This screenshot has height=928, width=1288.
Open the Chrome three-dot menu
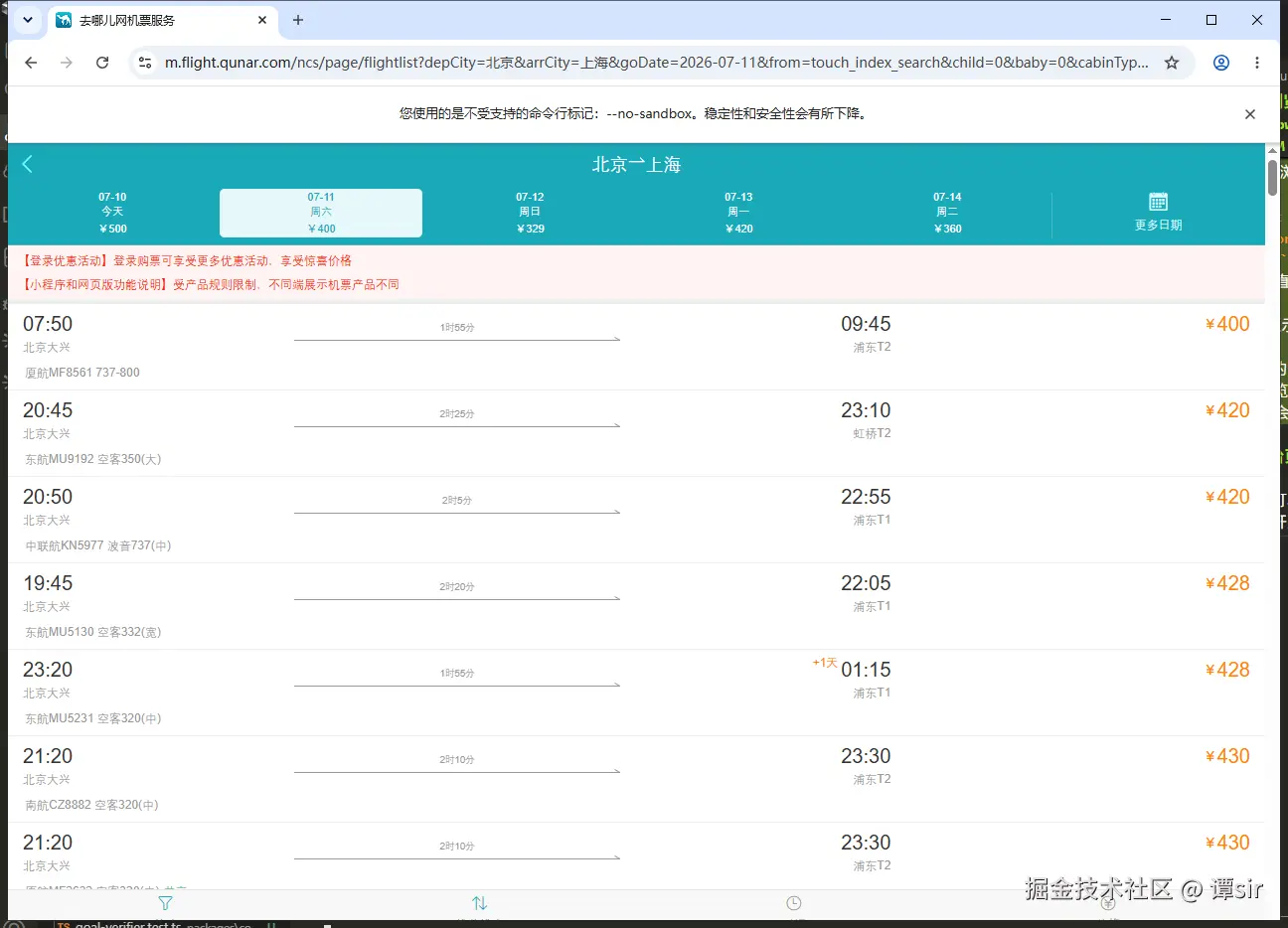tap(1257, 63)
